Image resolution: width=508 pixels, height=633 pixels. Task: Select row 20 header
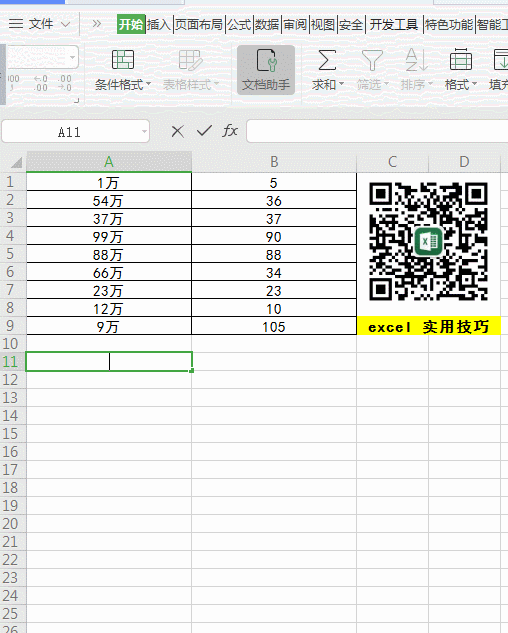tap(13, 524)
